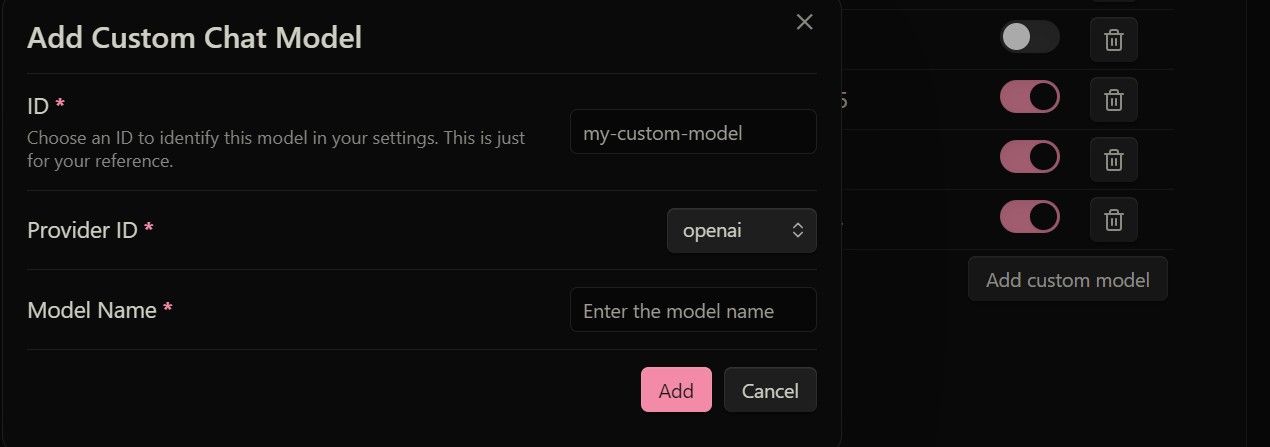This screenshot has height=447, width=1270.
Task: Click the Add custom model button
Action: click(x=1068, y=279)
